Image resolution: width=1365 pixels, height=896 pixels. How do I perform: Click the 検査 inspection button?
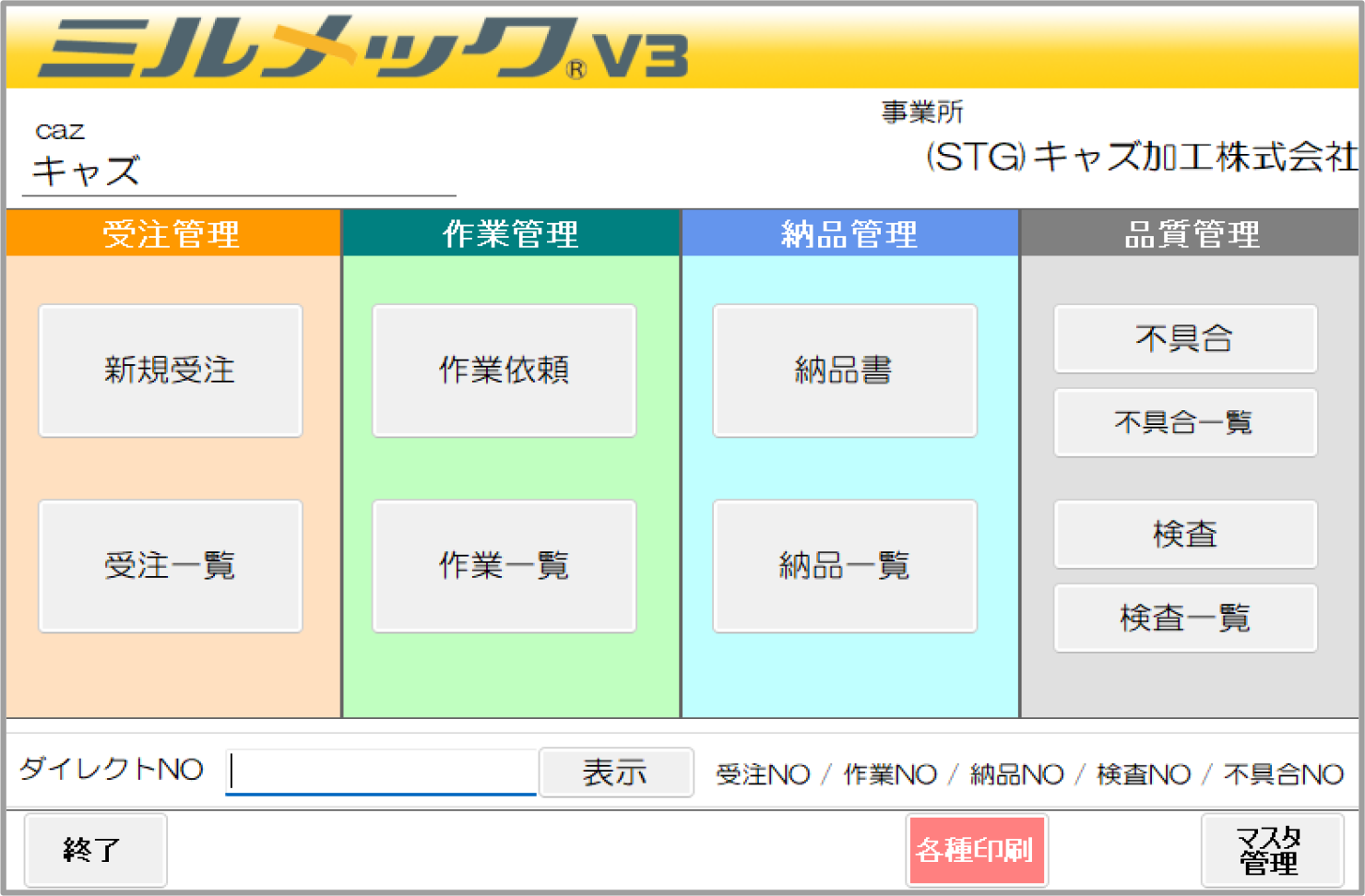click(1185, 535)
